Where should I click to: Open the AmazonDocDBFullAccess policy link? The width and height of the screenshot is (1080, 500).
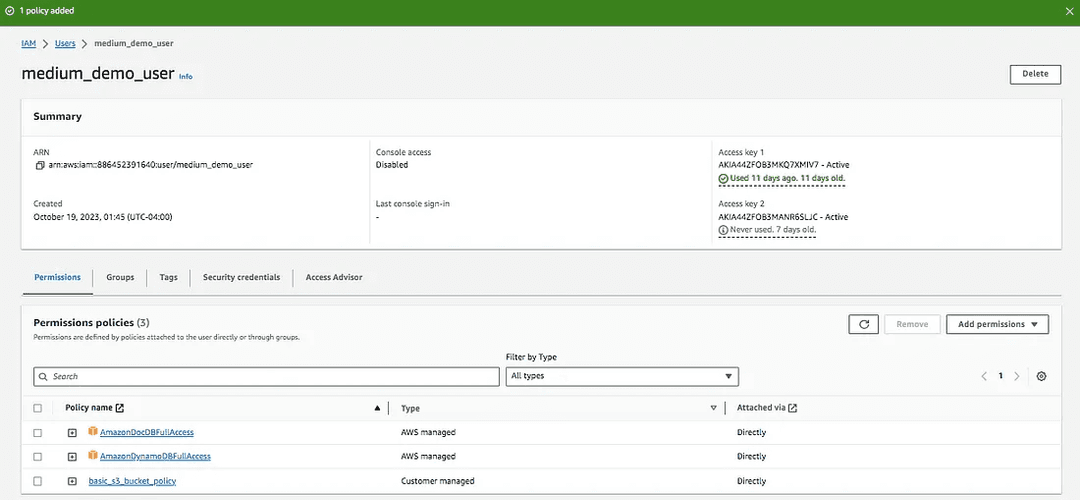(147, 433)
